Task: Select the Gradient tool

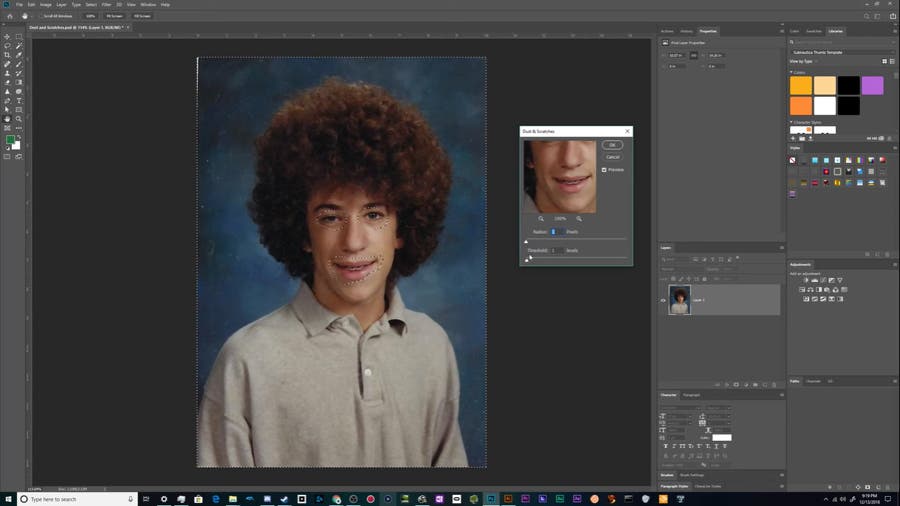Action: (19, 83)
